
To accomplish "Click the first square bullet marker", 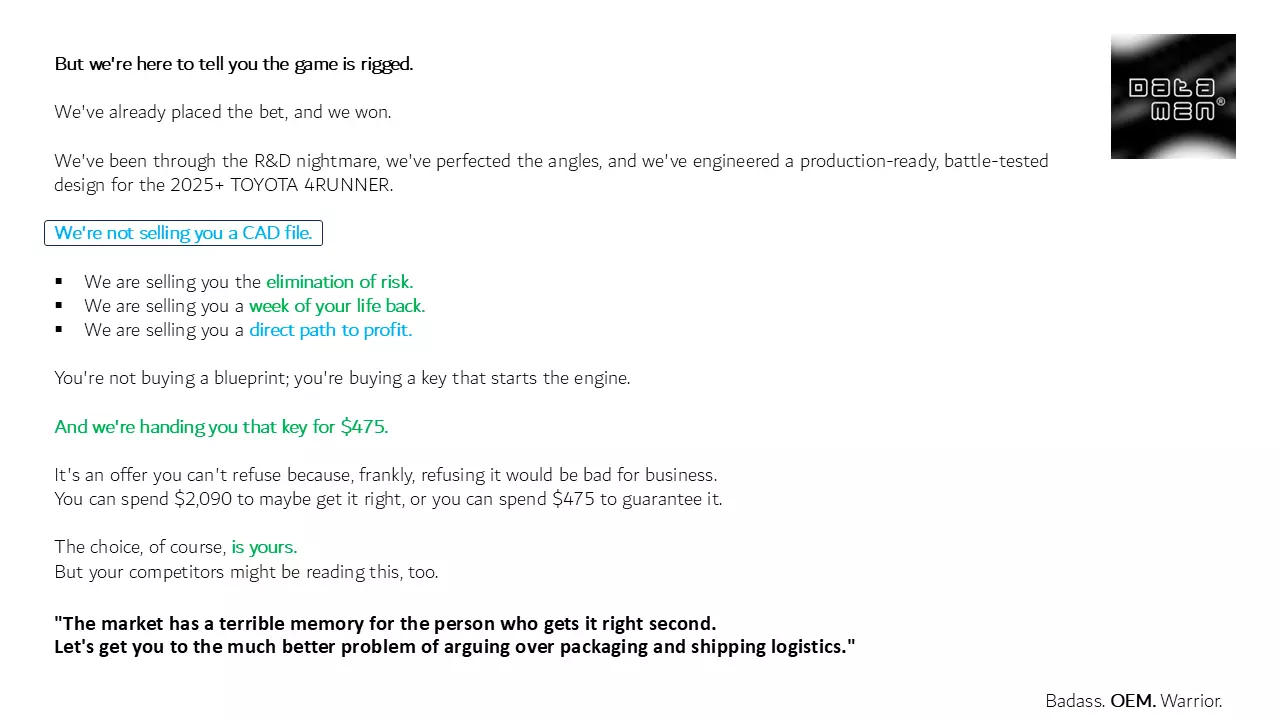I will click(x=60, y=282).
